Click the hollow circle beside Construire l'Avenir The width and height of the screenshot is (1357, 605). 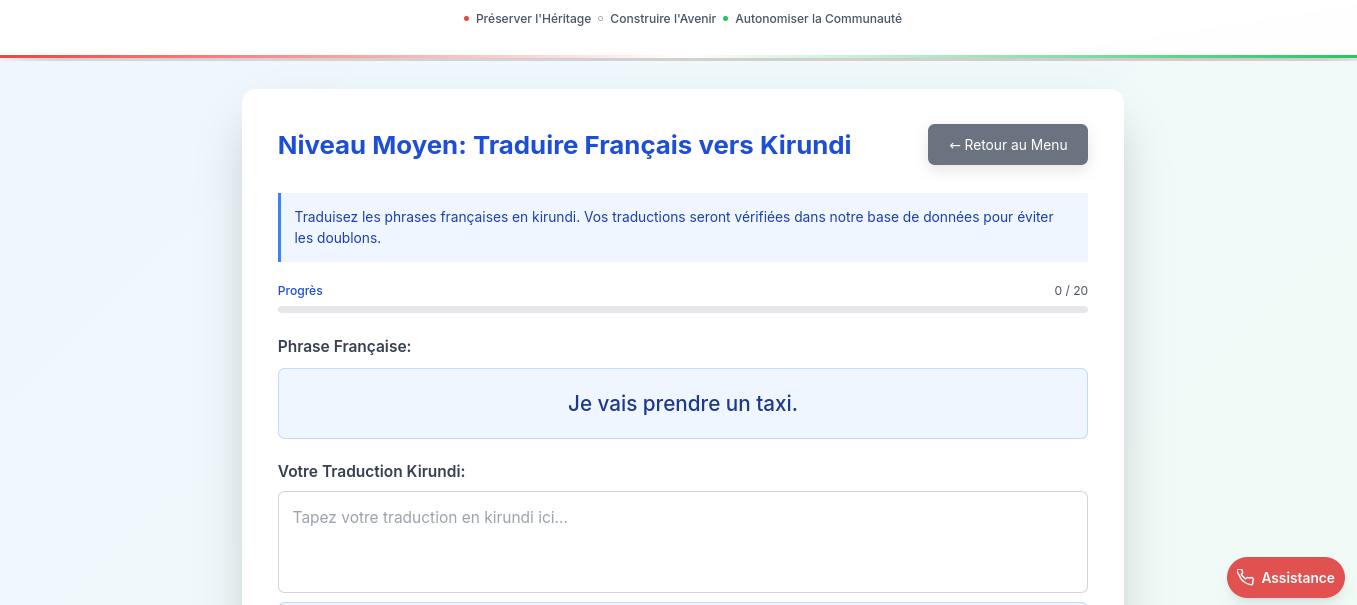601,18
